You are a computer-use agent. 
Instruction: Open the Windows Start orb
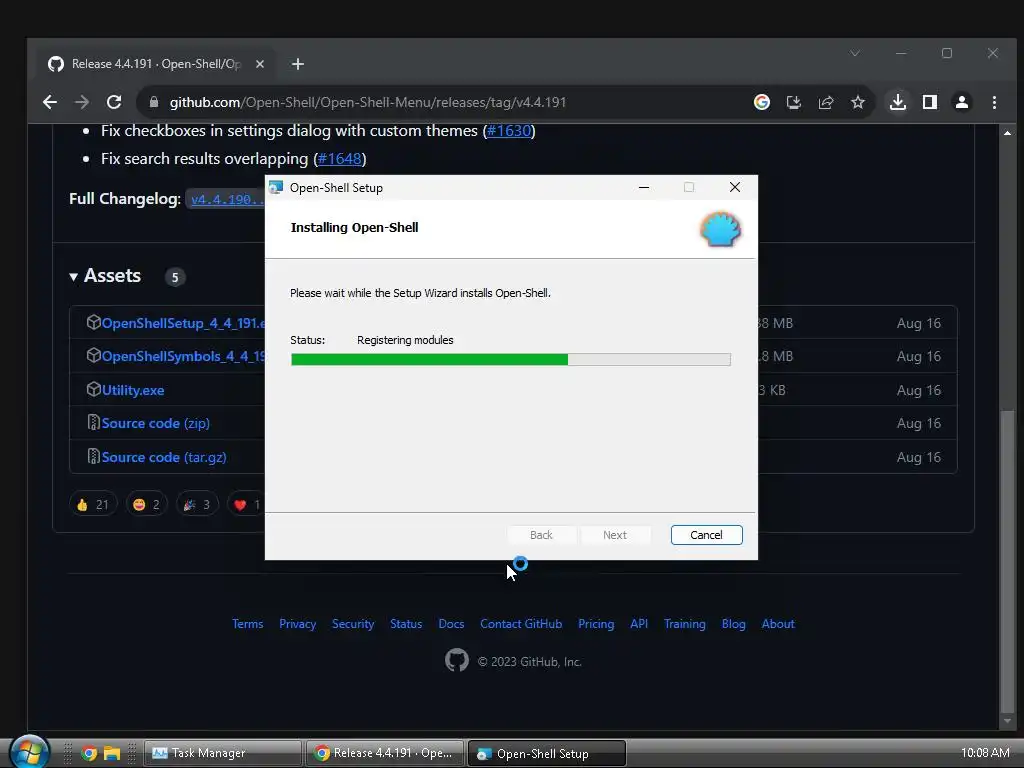(29, 752)
